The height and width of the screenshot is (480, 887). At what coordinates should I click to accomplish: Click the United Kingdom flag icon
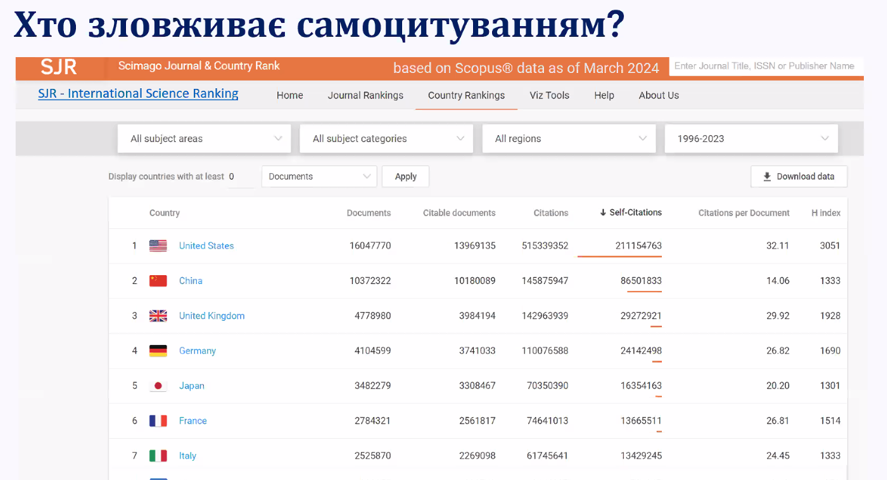(x=158, y=315)
